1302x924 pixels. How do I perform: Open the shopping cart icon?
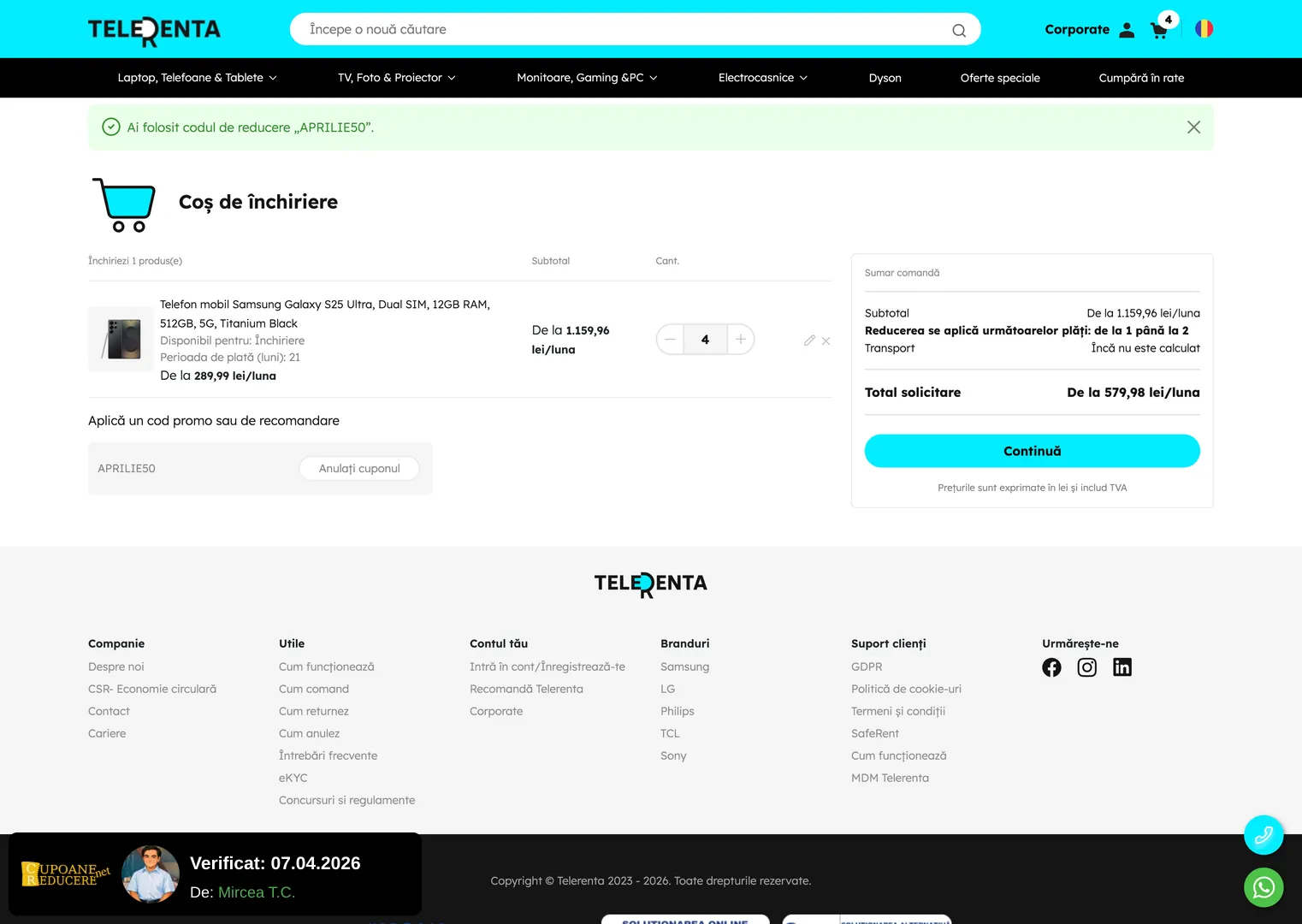1159,31
